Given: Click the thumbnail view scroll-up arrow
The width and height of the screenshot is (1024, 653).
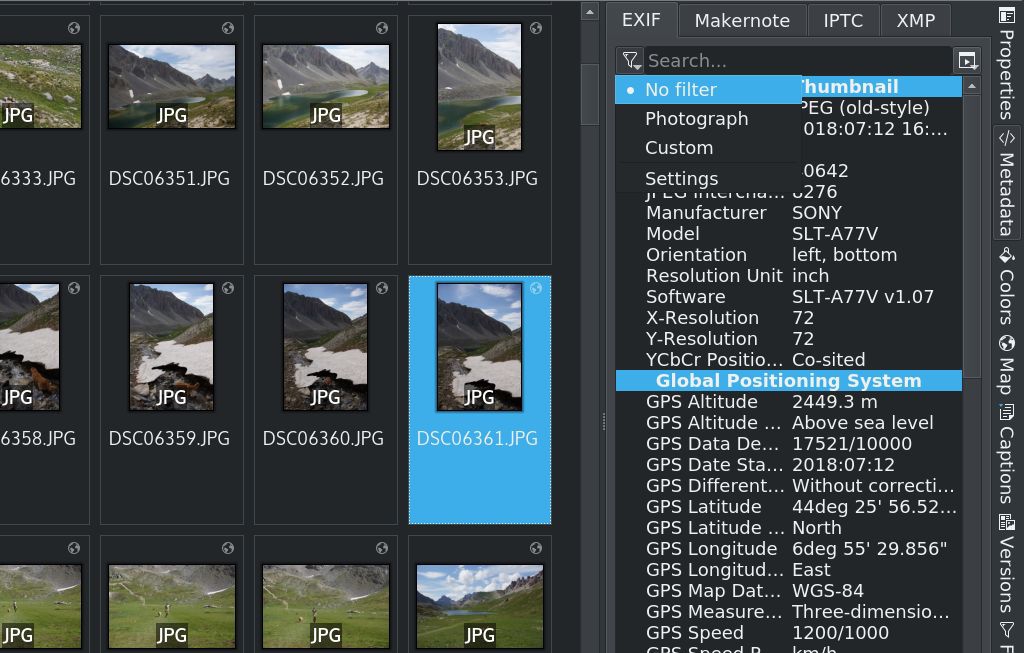Looking at the screenshot, I should pyautogui.click(x=590, y=11).
